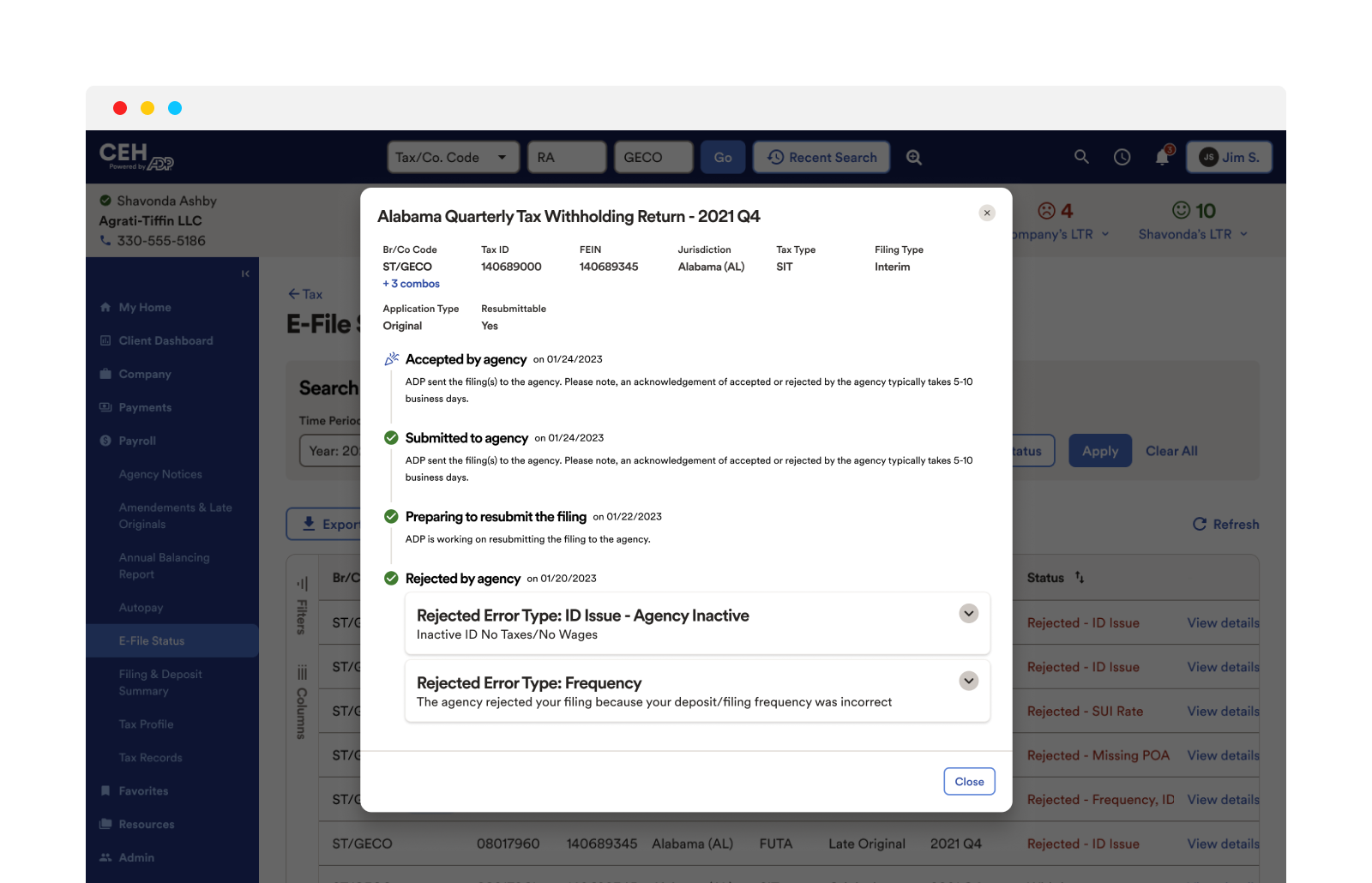The height and width of the screenshot is (883, 1372).
Task: Open the notifications bell
Action: (x=1162, y=157)
